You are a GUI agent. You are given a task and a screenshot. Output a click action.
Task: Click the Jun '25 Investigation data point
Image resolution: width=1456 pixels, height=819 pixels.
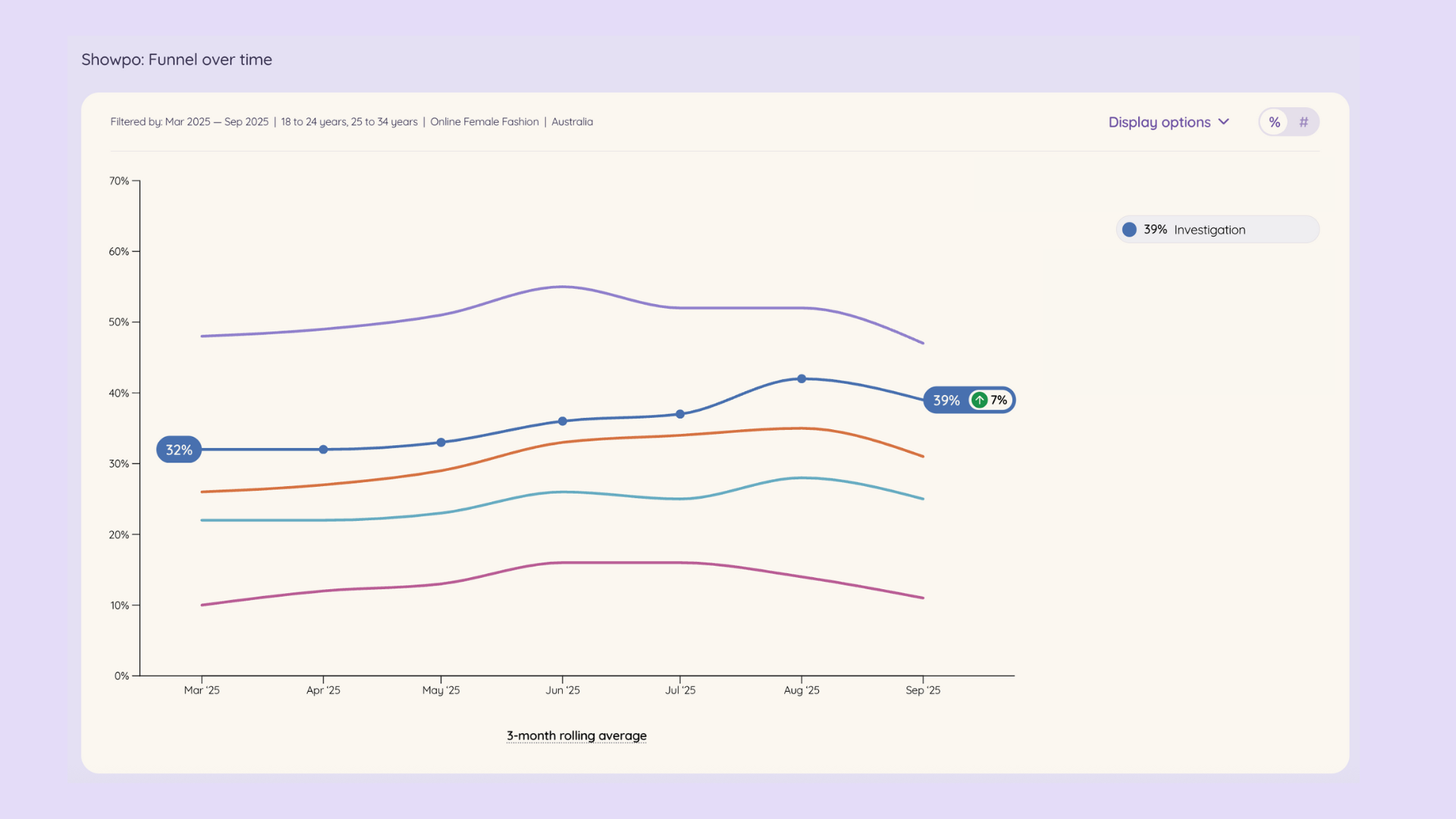tap(562, 421)
